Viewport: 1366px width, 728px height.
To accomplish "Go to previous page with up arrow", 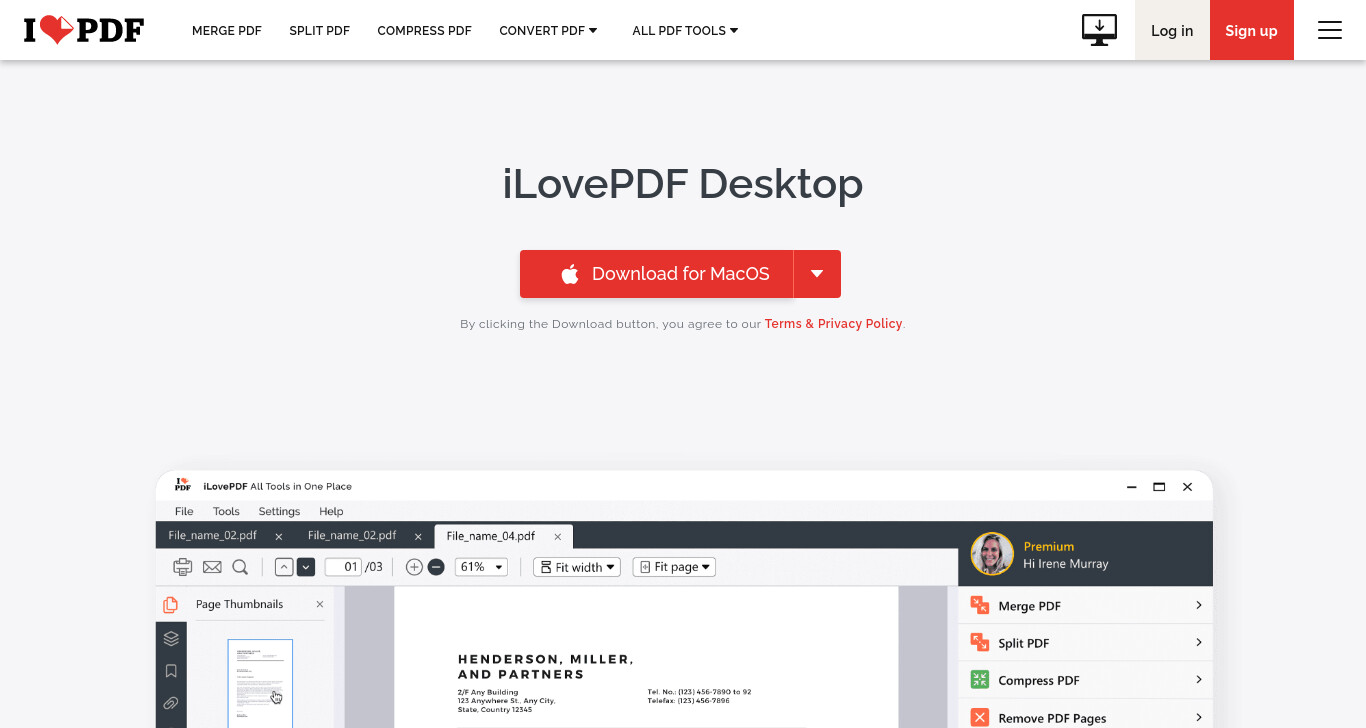I will [284, 567].
